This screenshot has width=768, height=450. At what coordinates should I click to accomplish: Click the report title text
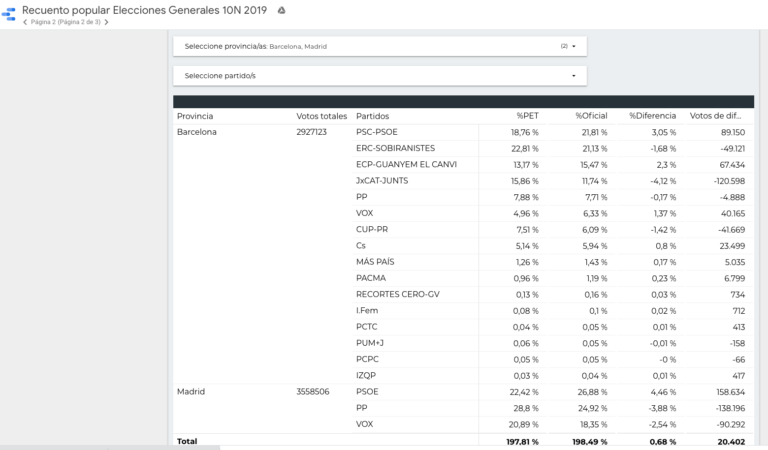(x=145, y=9)
